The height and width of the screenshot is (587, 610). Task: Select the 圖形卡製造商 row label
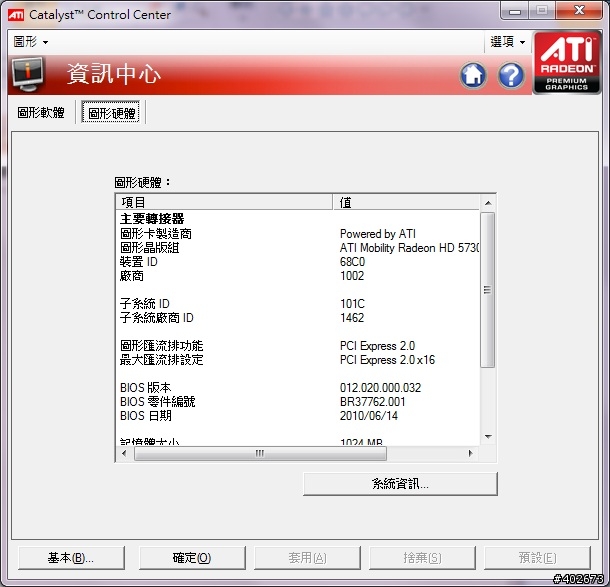tap(156, 234)
